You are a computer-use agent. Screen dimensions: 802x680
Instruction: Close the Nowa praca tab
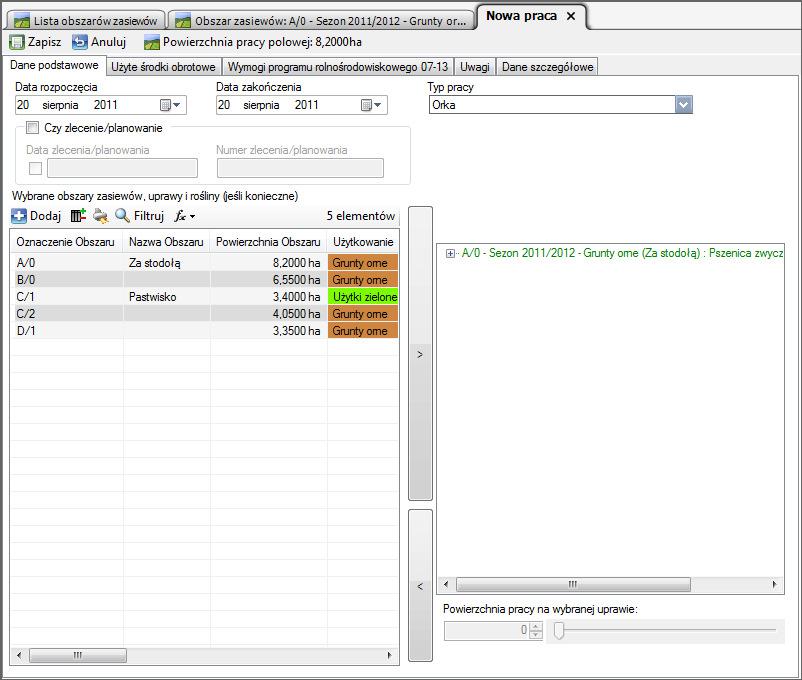pyautogui.click(x=571, y=16)
